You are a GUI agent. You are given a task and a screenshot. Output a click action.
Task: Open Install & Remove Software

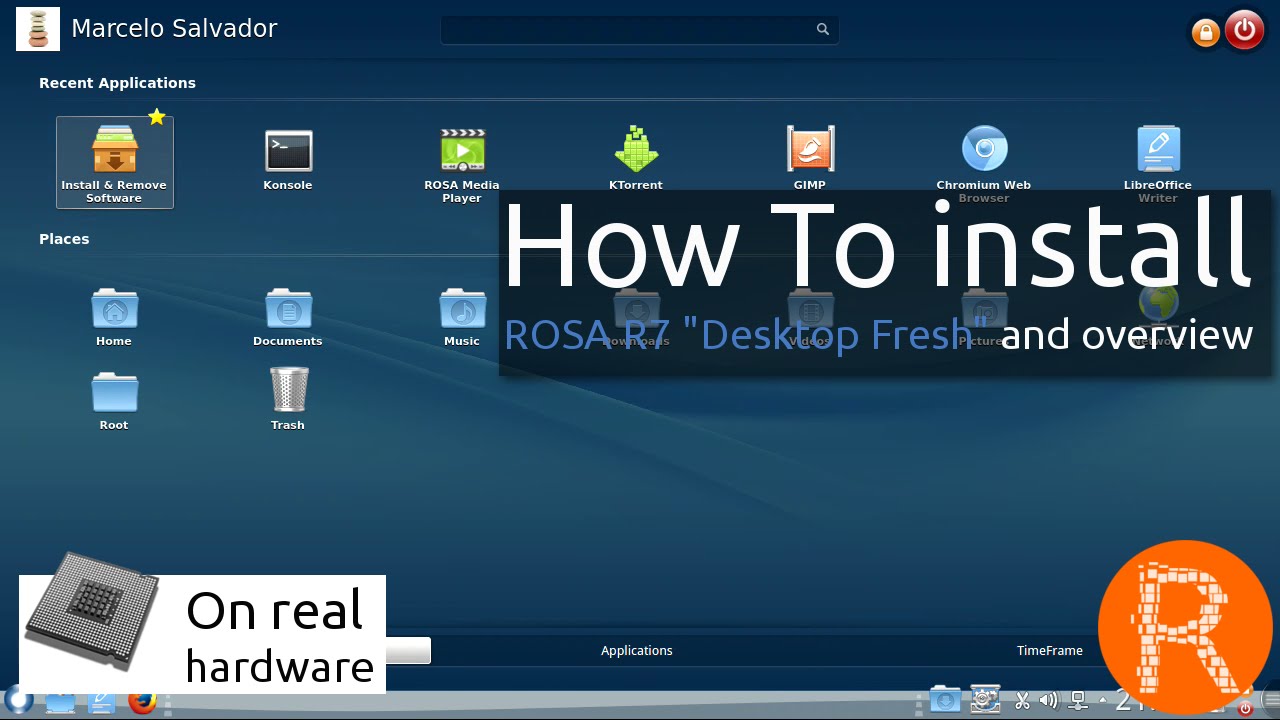(114, 162)
